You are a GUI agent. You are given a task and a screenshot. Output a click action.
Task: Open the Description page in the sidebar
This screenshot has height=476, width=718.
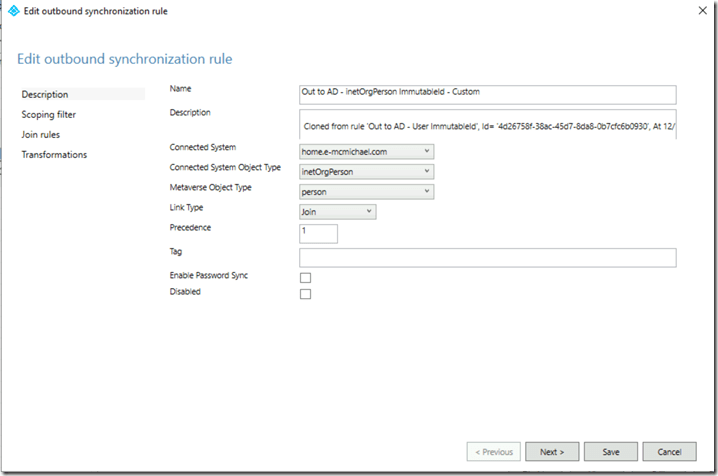coord(82,94)
